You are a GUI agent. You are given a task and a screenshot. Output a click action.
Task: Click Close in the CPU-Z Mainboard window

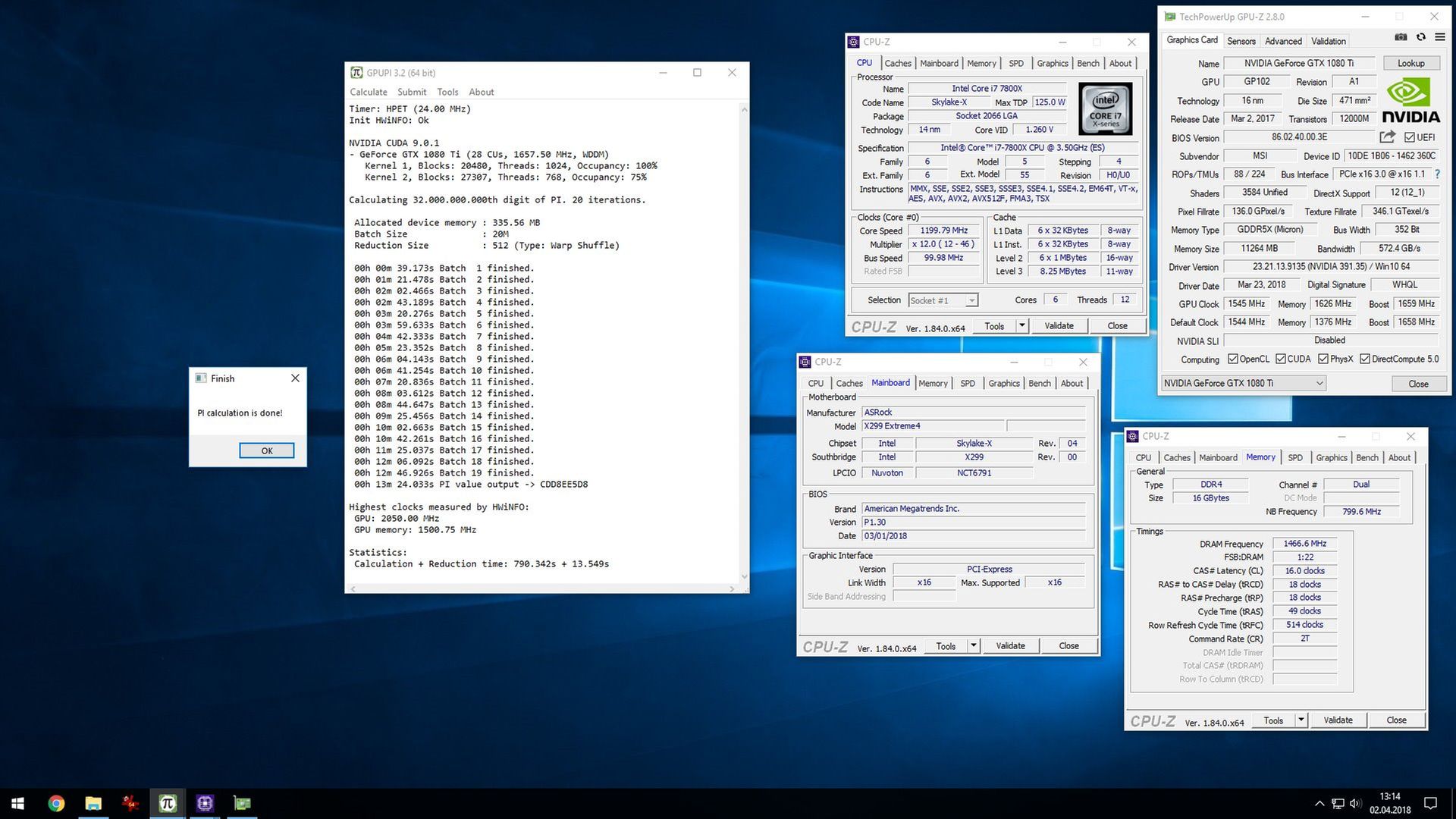[1068, 646]
